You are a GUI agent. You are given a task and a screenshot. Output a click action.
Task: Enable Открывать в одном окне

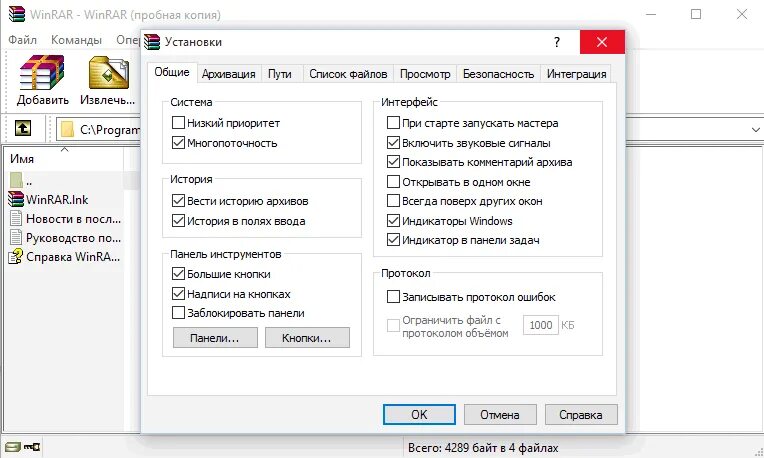click(x=393, y=182)
